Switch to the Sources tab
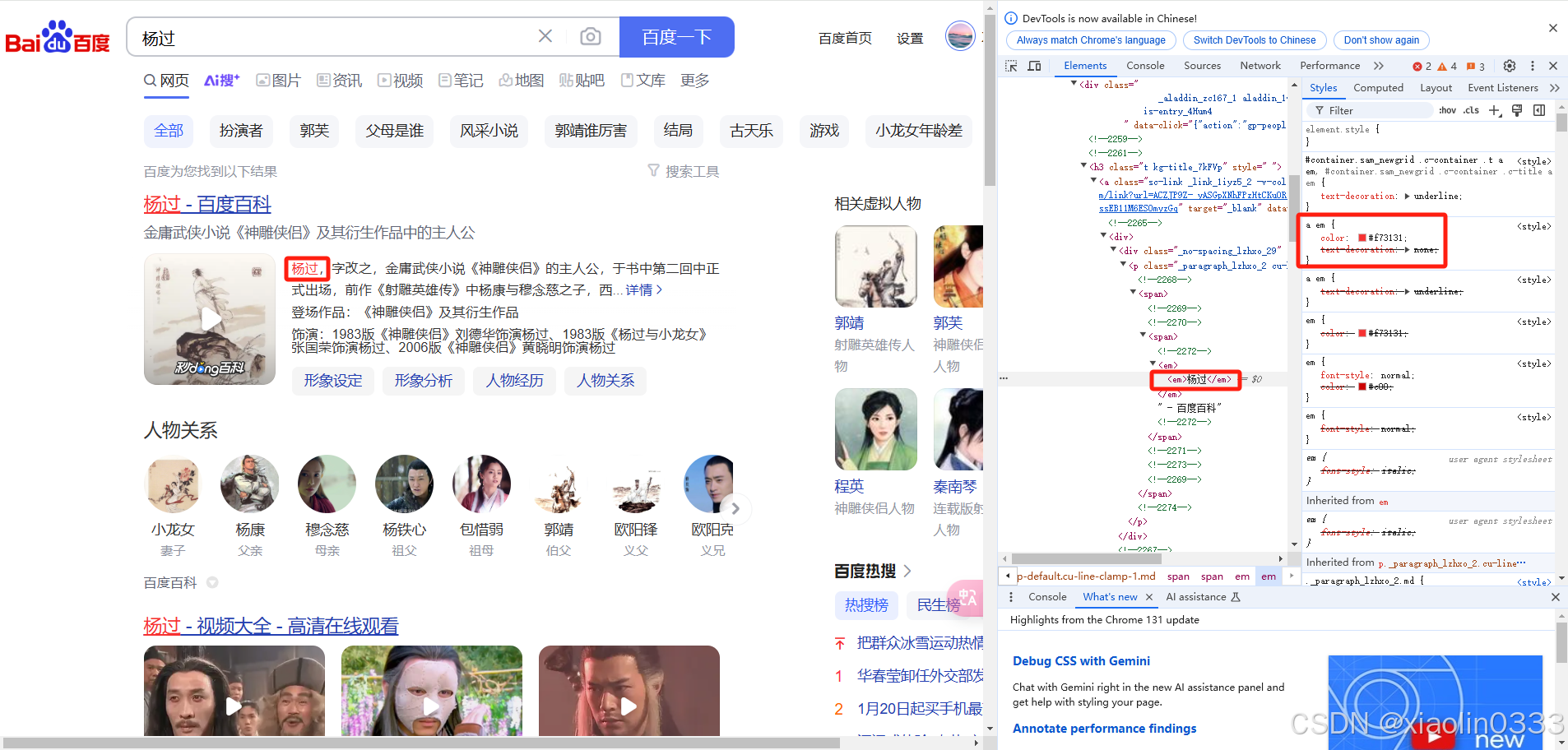 click(x=1202, y=66)
